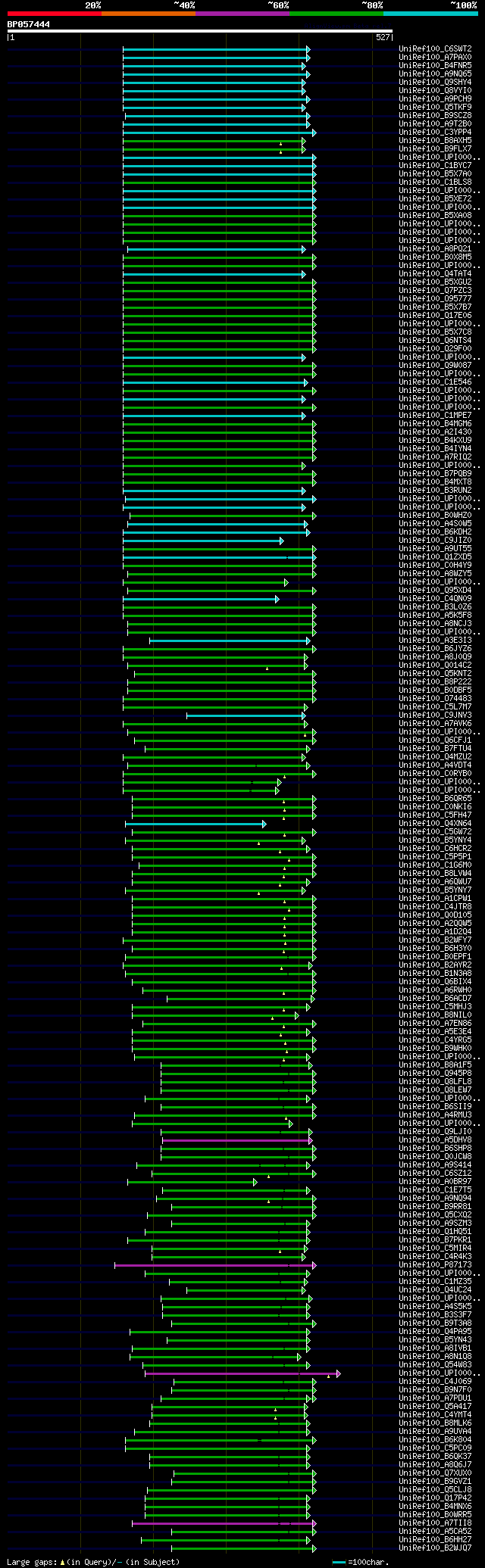This screenshot has height=1568, width=485.
Task: Select the UniRef100_C6HCR2 entry
Action: (x=435, y=849)
